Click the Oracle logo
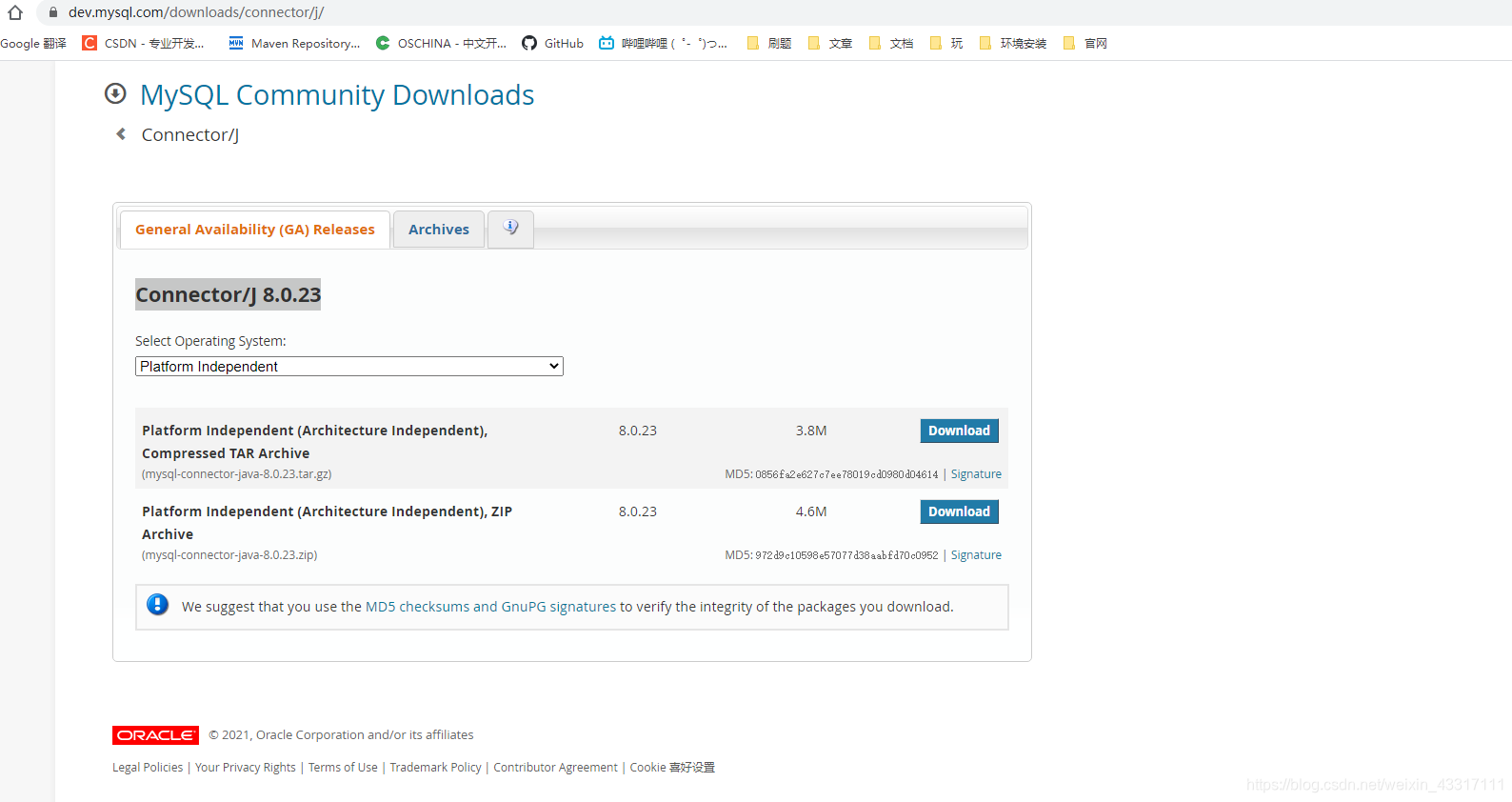This screenshot has height=802, width=1512. tap(155, 735)
